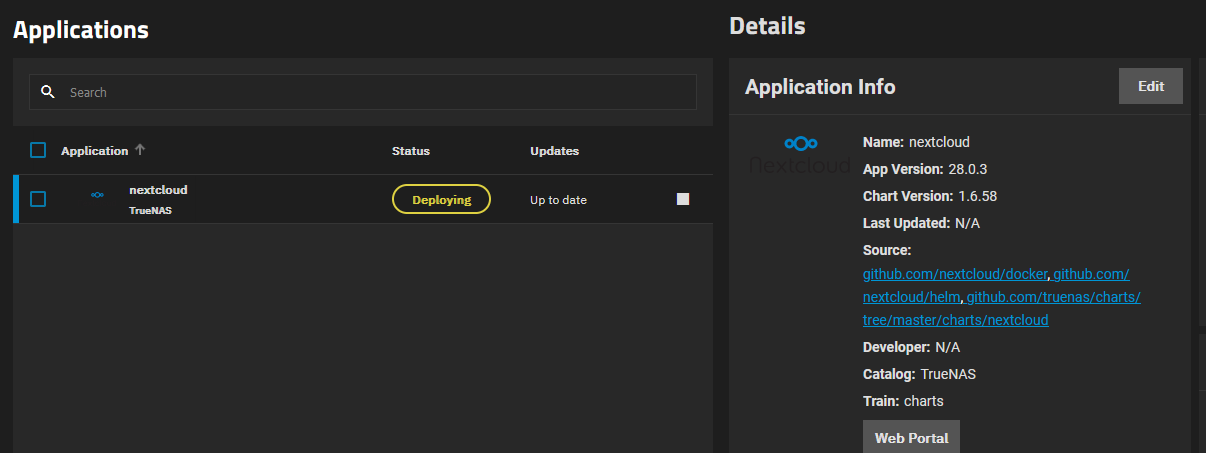Open the github.com/nextcloud/docker link

955,274
